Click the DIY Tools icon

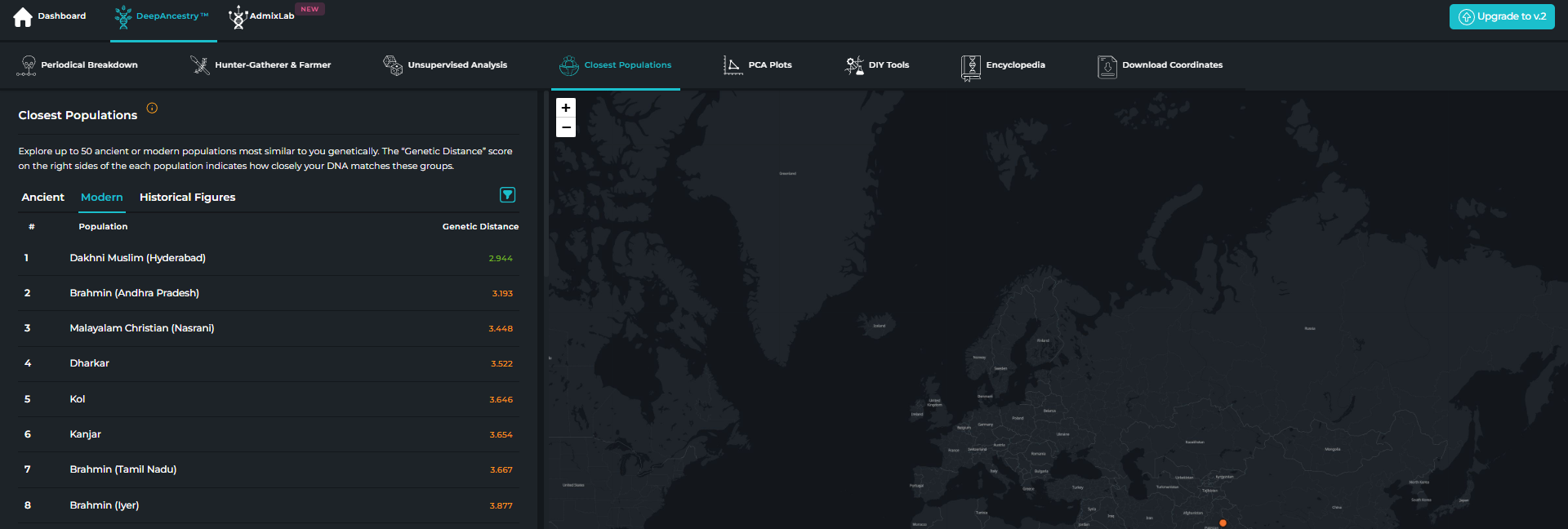(854, 65)
